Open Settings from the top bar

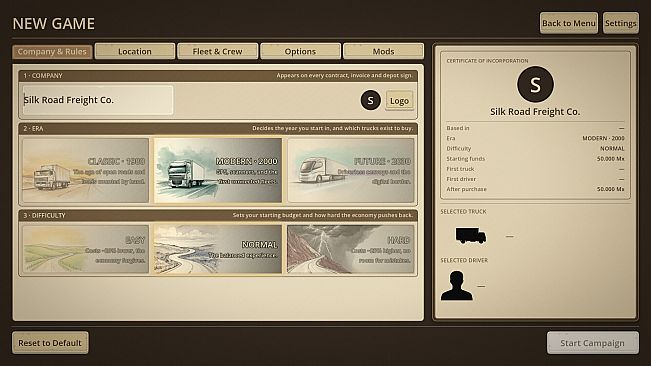point(621,23)
